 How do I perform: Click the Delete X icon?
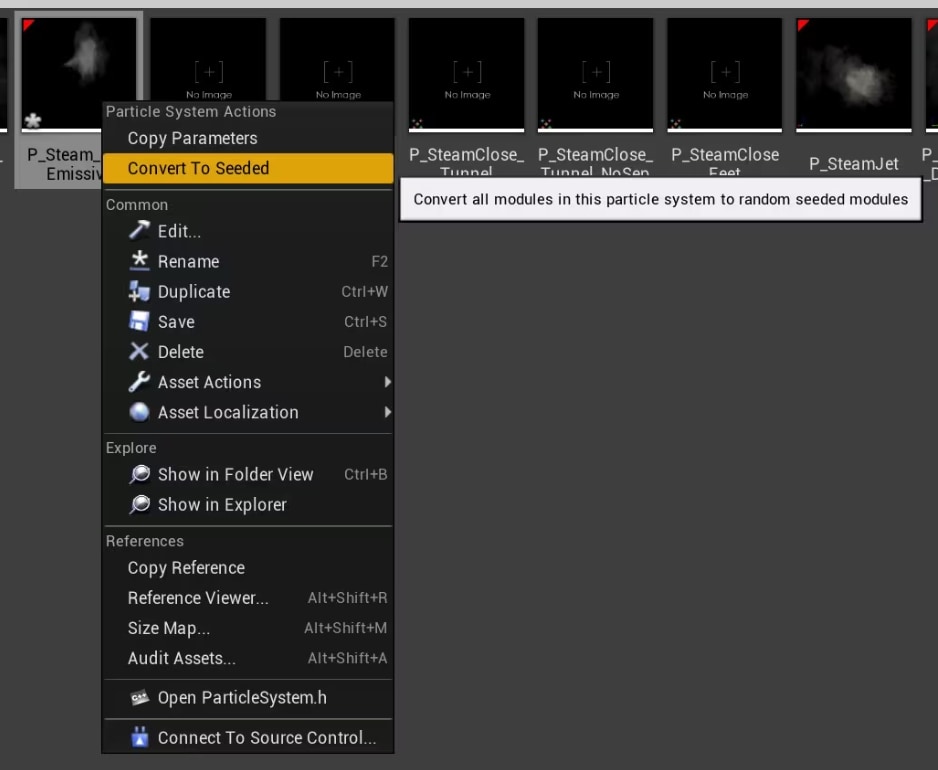pyautogui.click(x=139, y=352)
